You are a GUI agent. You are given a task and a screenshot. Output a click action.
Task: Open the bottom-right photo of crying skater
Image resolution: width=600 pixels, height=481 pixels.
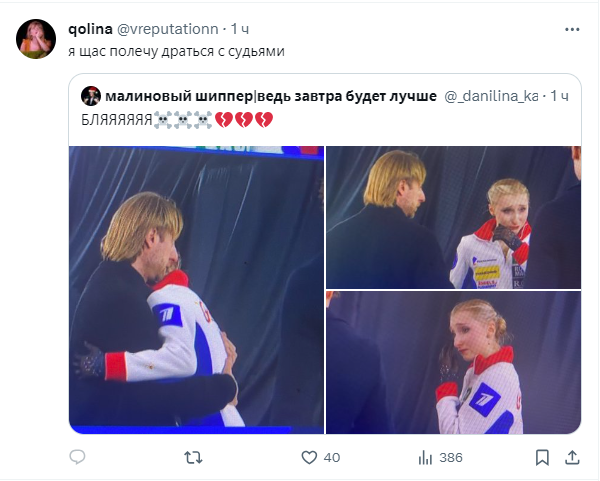453,362
